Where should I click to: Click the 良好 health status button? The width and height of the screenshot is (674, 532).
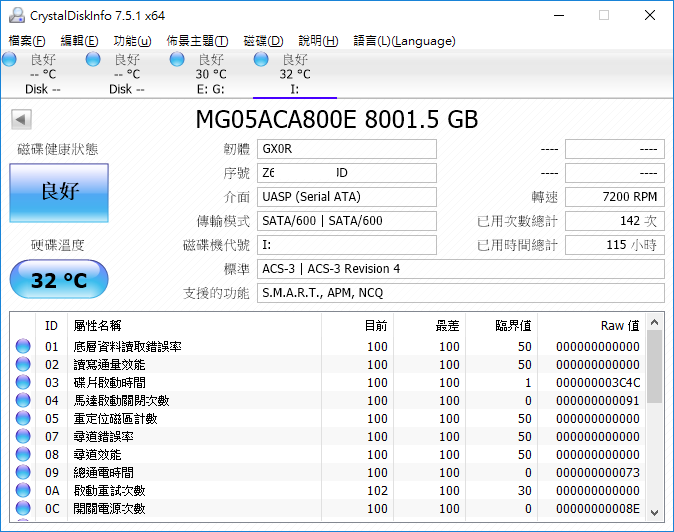59,193
